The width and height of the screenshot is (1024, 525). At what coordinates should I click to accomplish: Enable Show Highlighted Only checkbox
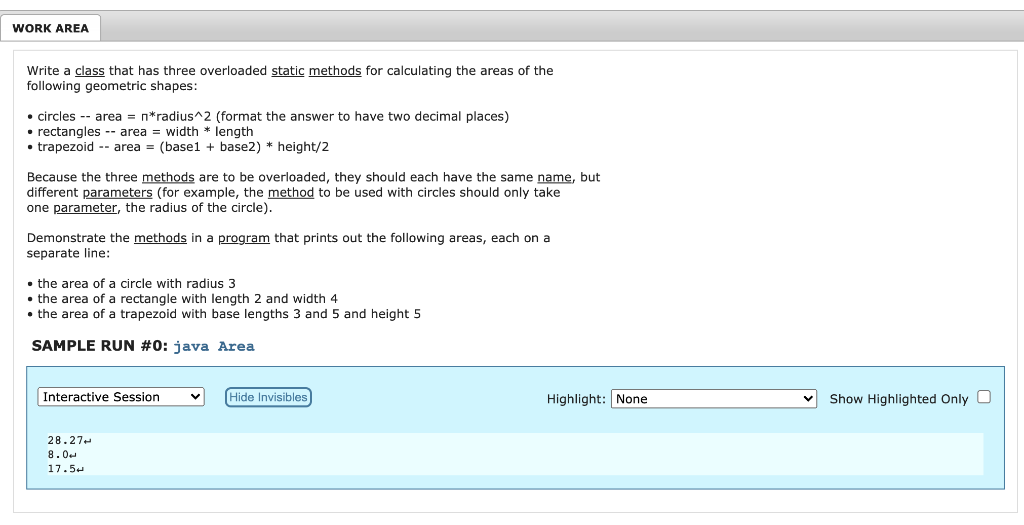984,397
